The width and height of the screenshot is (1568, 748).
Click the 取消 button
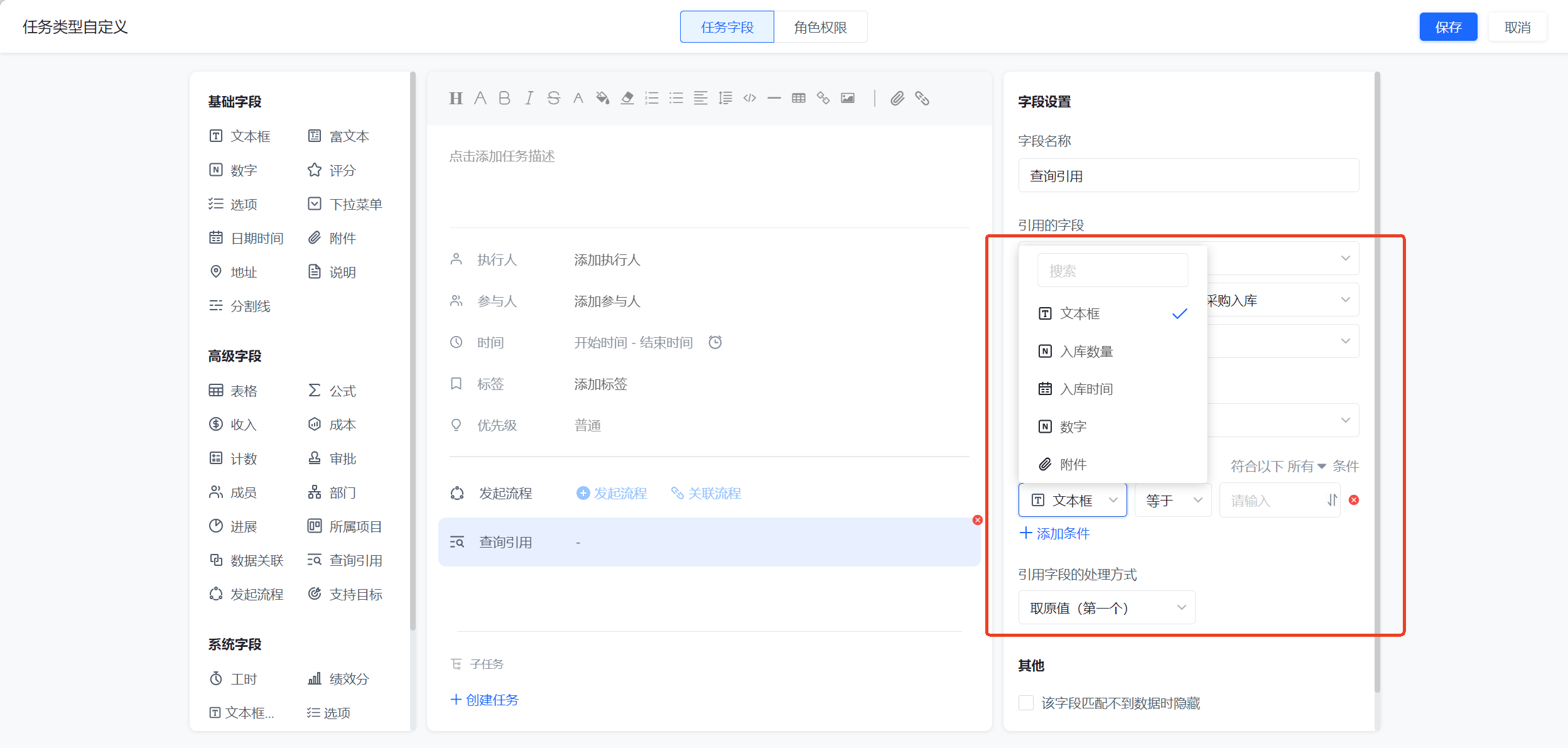point(1517,27)
